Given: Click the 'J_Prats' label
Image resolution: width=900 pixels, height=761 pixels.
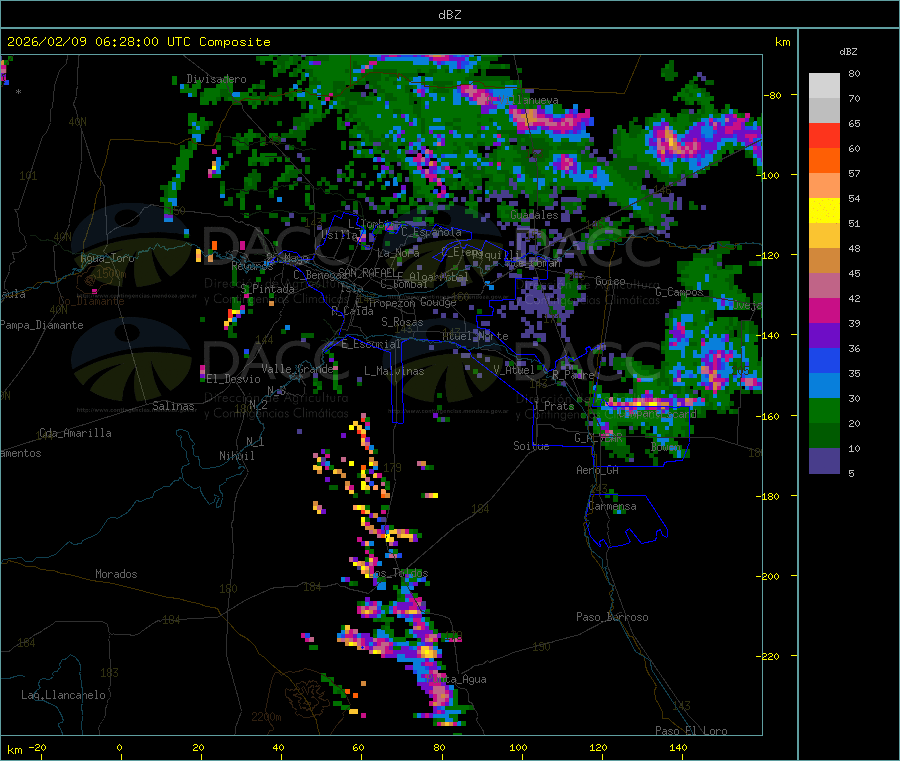Looking at the screenshot, I should [553, 406].
